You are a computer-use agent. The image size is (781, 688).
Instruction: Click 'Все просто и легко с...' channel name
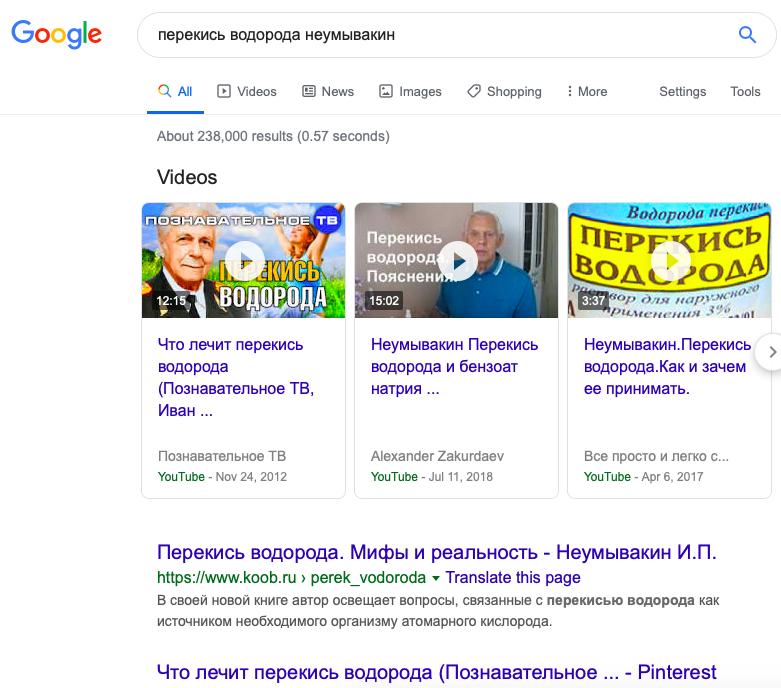(656, 456)
